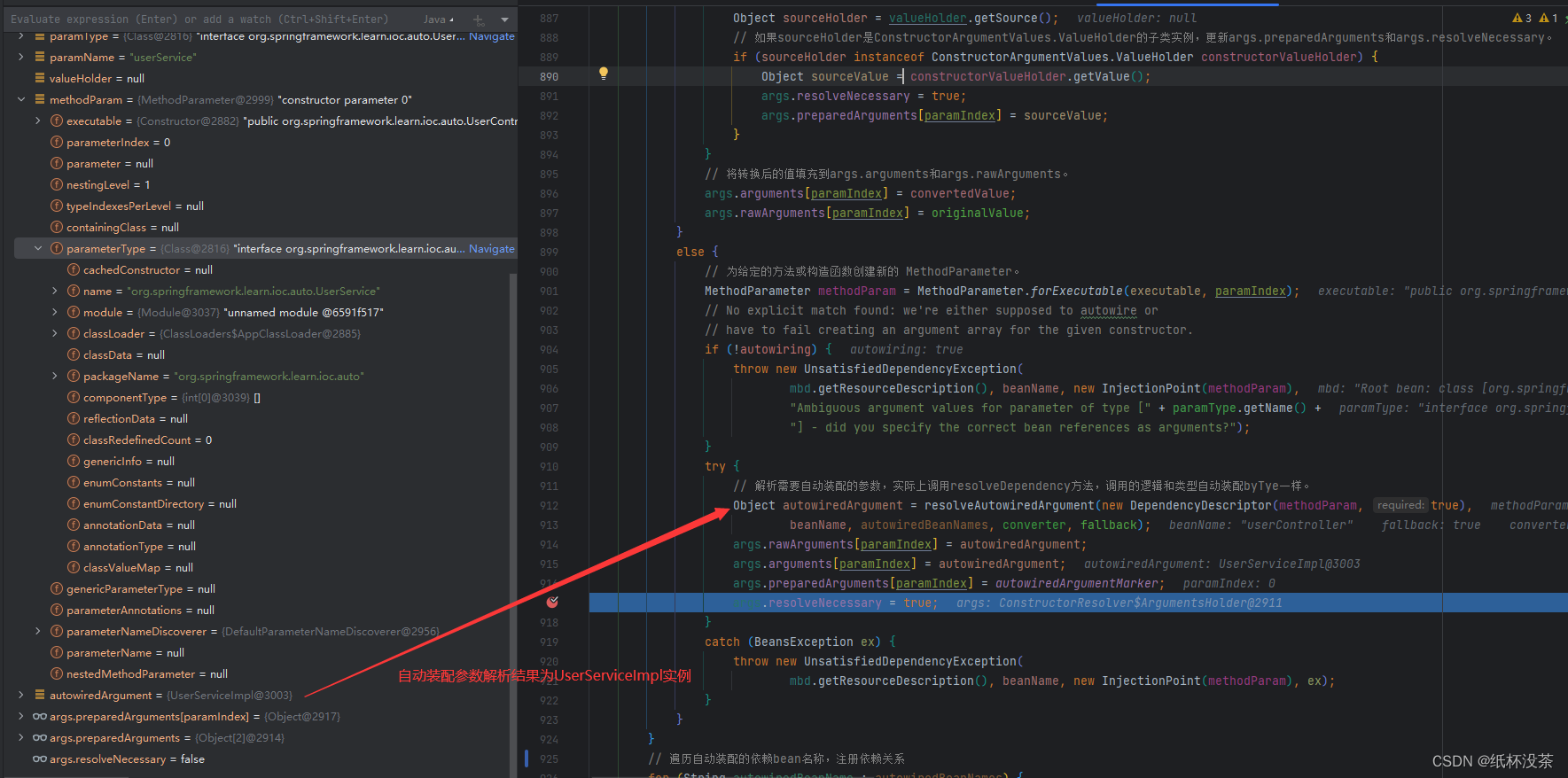The image size is (1568, 778).
Task: Open the expression history dropdown arrow
Action: [x=504, y=19]
